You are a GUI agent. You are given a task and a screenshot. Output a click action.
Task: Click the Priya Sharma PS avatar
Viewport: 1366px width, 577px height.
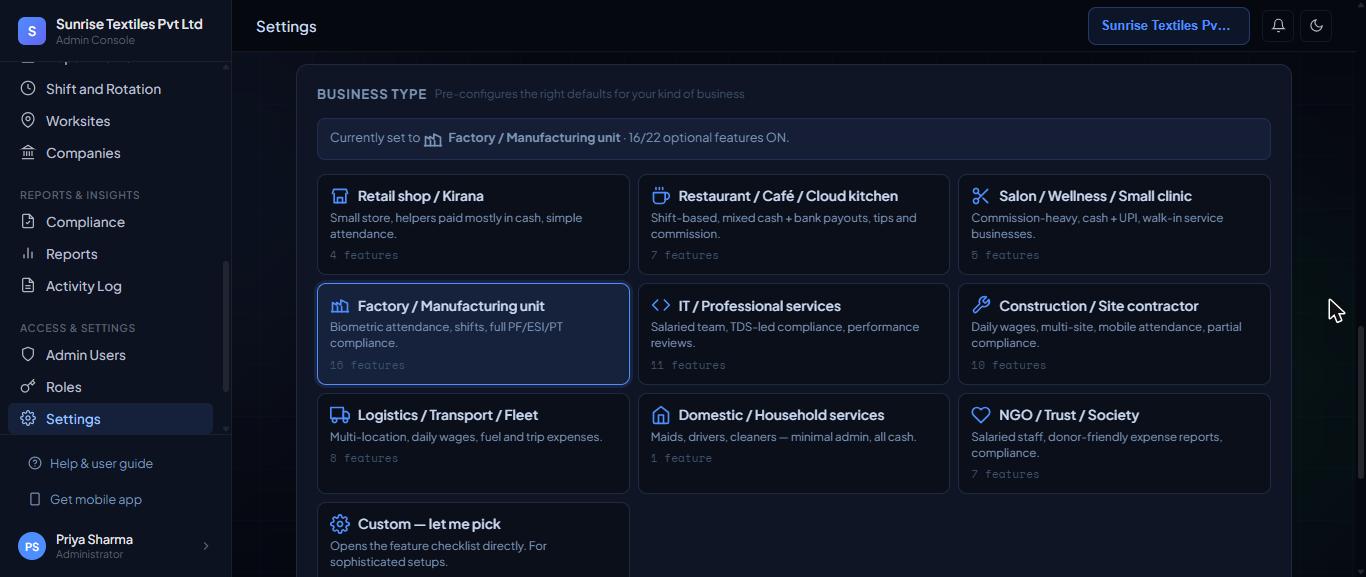coord(32,546)
